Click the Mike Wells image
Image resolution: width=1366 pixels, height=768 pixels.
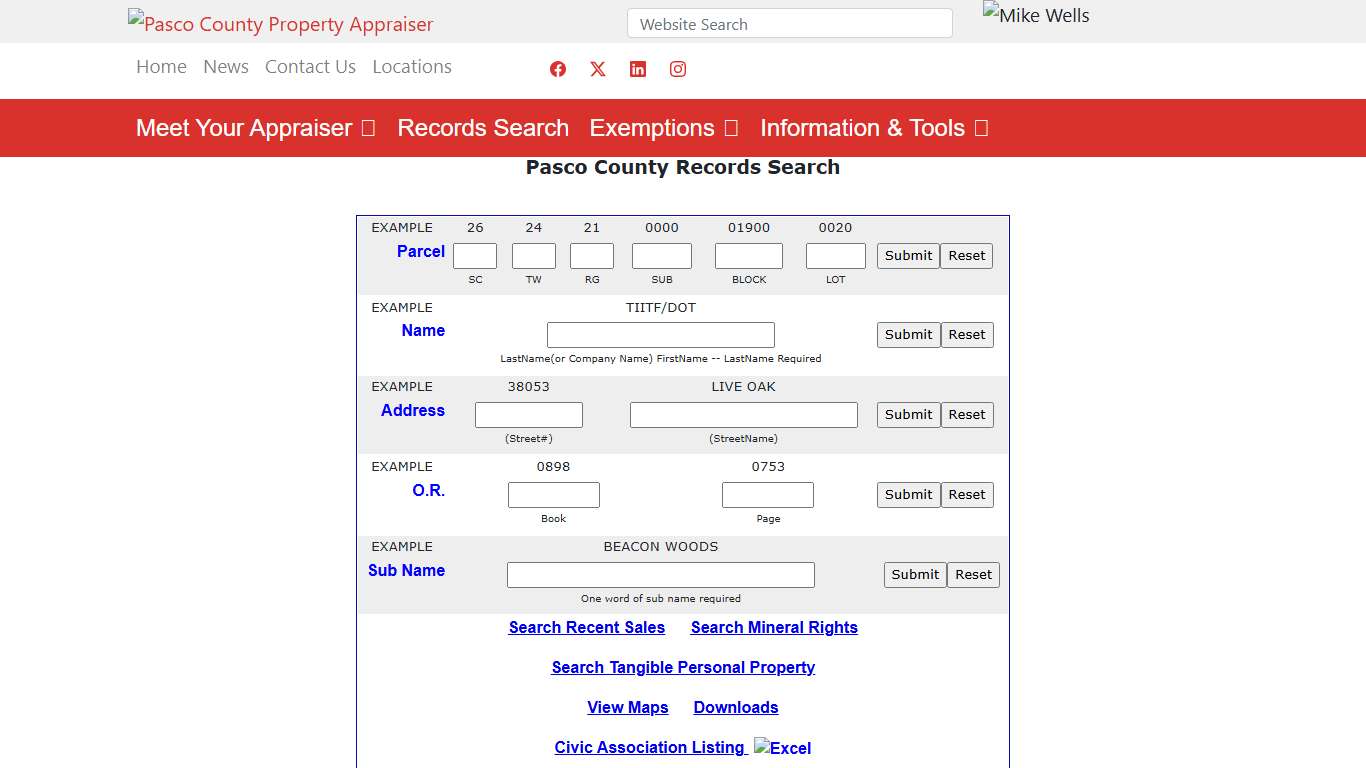tap(1035, 15)
